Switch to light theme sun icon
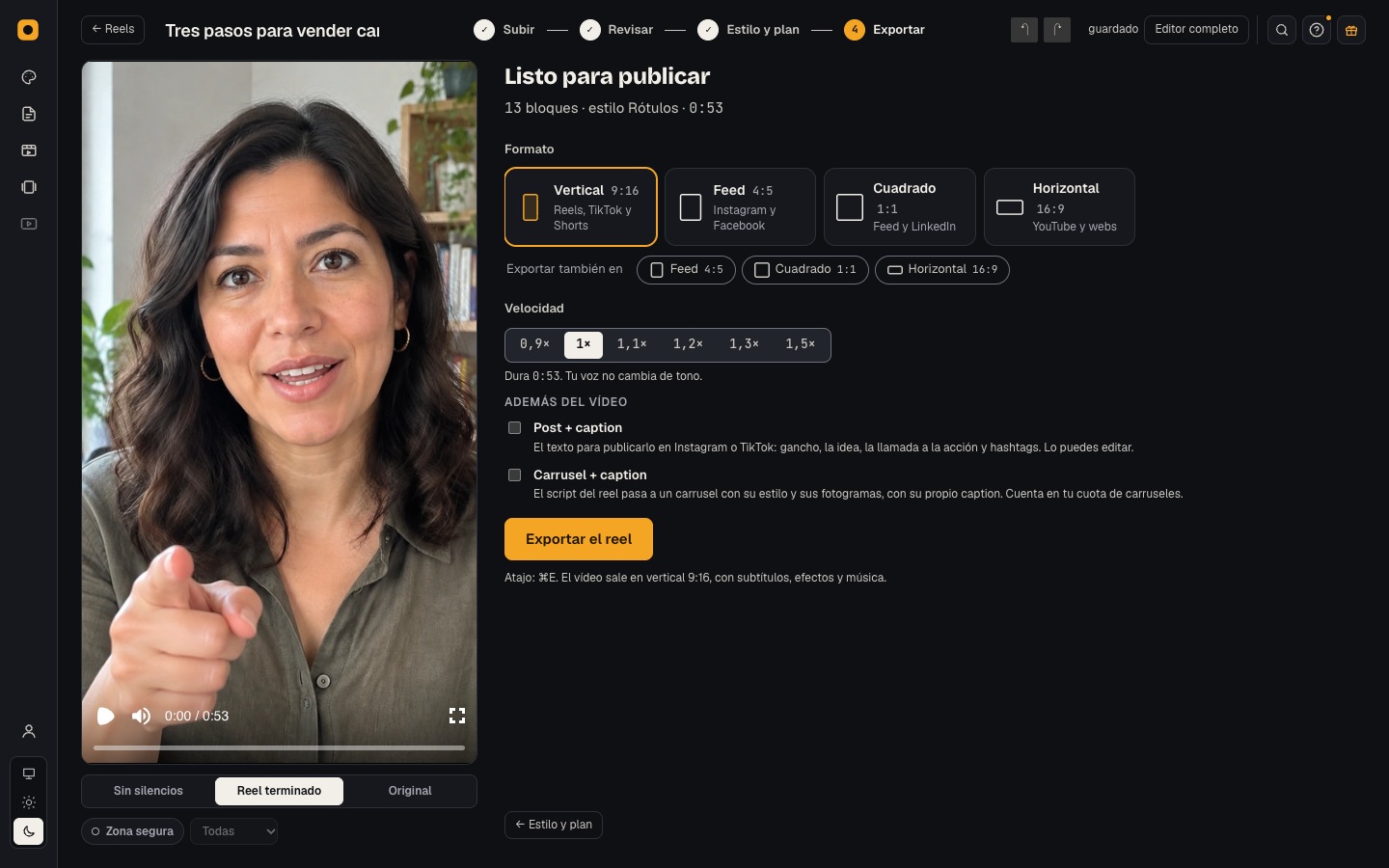This screenshot has height=868, width=1389. [x=29, y=802]
